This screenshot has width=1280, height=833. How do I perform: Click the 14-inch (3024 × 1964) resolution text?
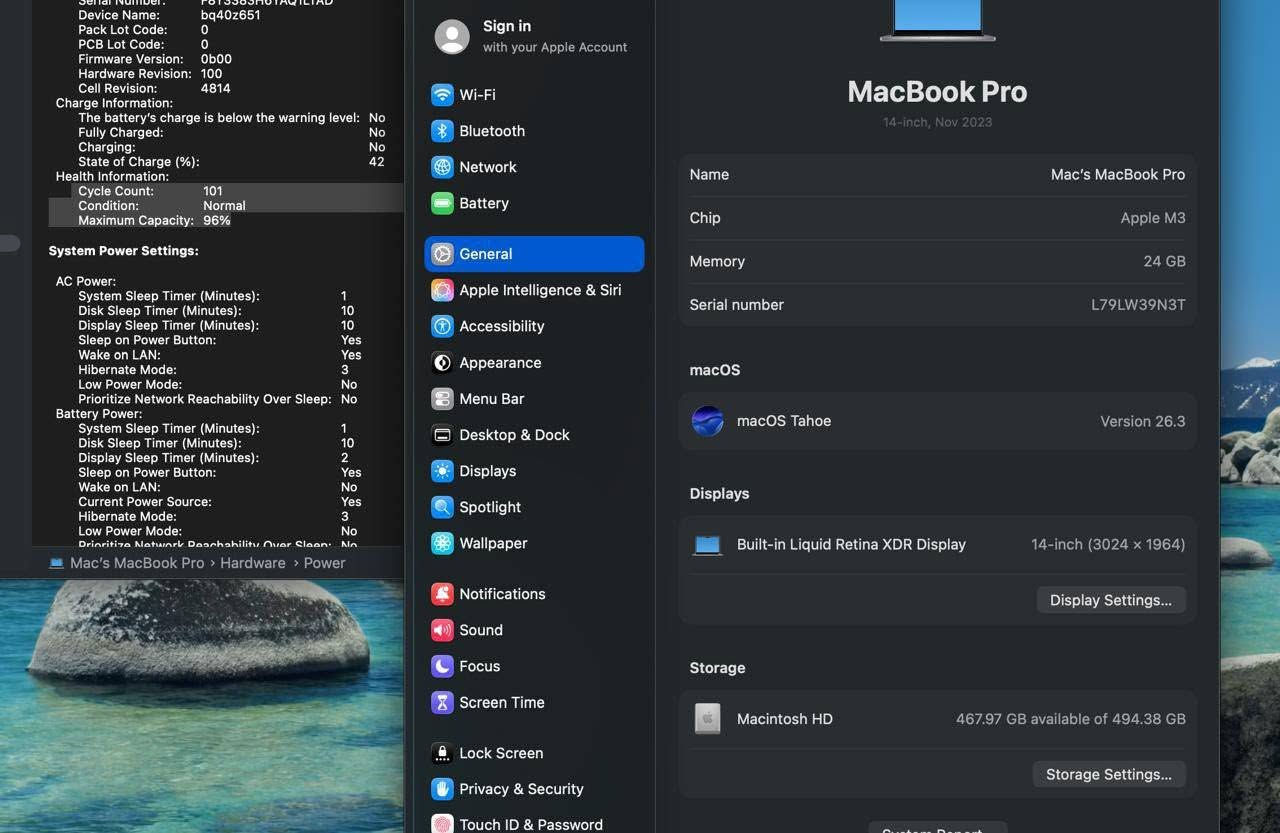1108,545
